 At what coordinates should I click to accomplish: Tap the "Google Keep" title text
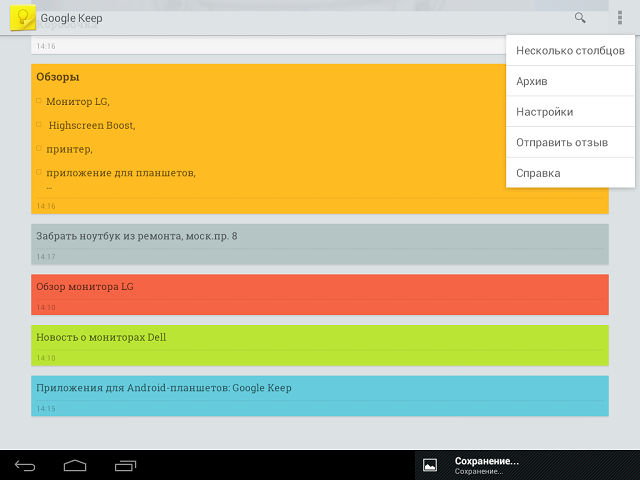[71, 18]
